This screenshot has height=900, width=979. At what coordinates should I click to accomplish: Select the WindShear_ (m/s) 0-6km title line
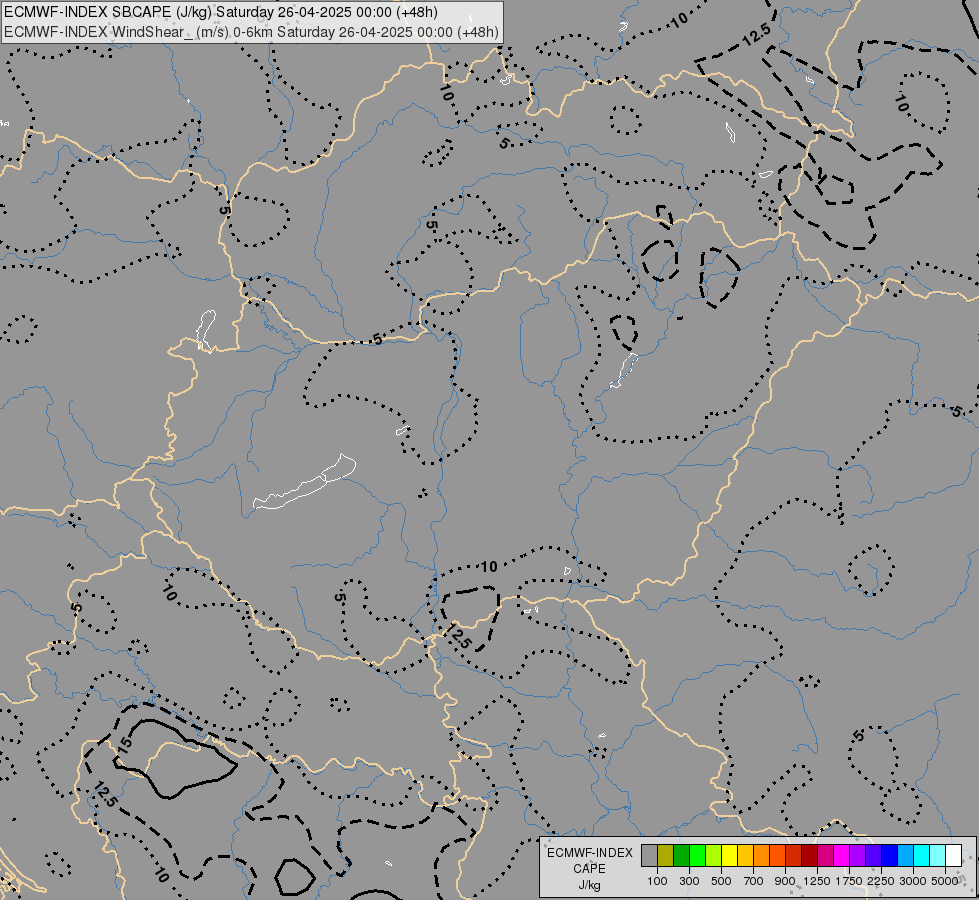[x=252, y=32]
